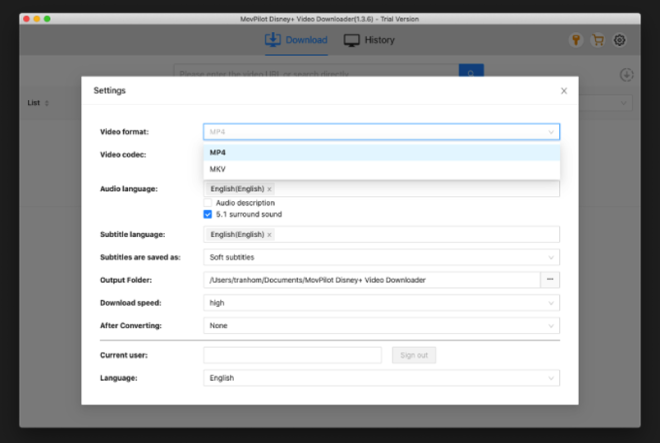Viewport: 660px width, 443px height.
Task: Expand the Language dropdown
Action: 381,378
